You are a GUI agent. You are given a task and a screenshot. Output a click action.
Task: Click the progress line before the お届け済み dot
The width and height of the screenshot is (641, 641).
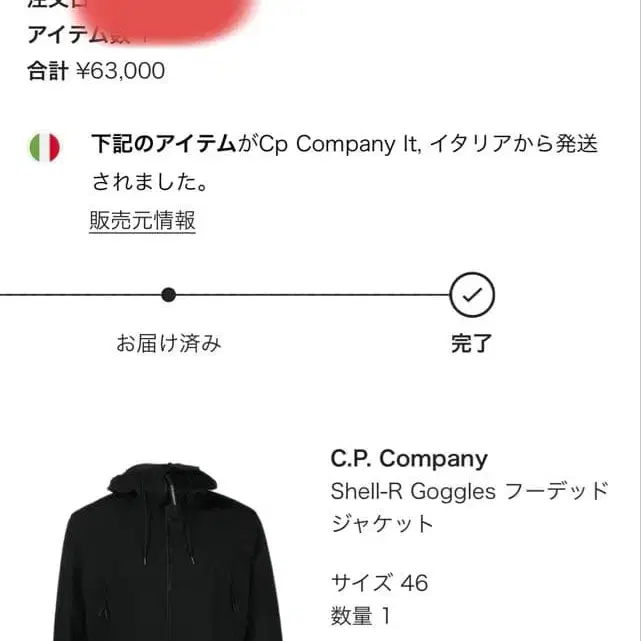(80, 295)
